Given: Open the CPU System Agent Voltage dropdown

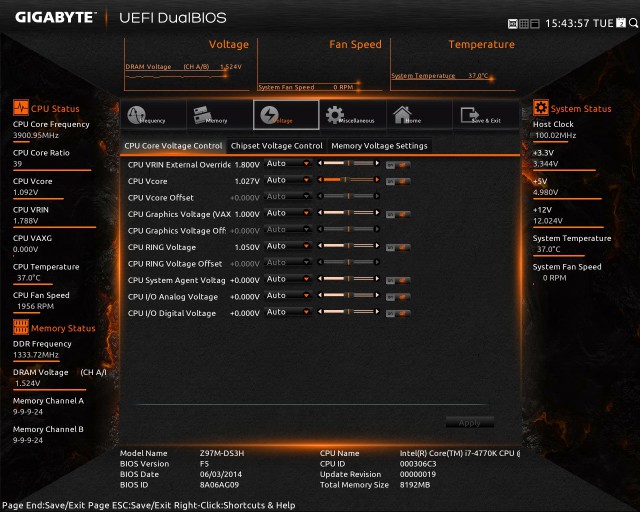Looking at the screenshot, I should [x=288, y=279].
